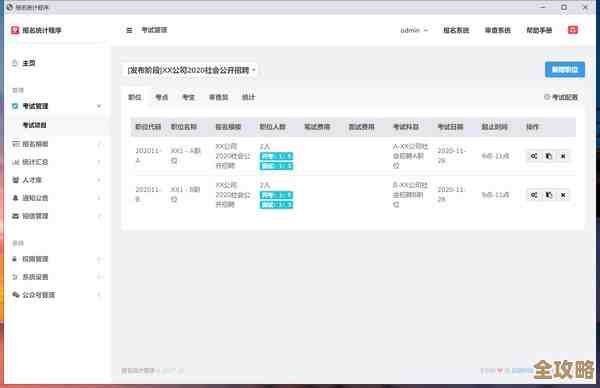Expand the 人才库 sidebar chevron
The image size is (600, 388).
coord(99,180)
